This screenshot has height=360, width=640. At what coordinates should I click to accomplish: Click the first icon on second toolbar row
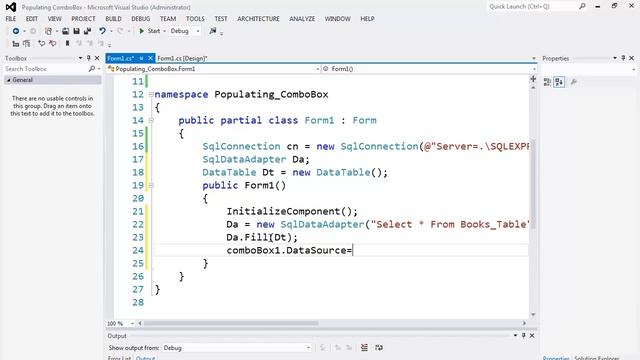(x=16, y=43)
